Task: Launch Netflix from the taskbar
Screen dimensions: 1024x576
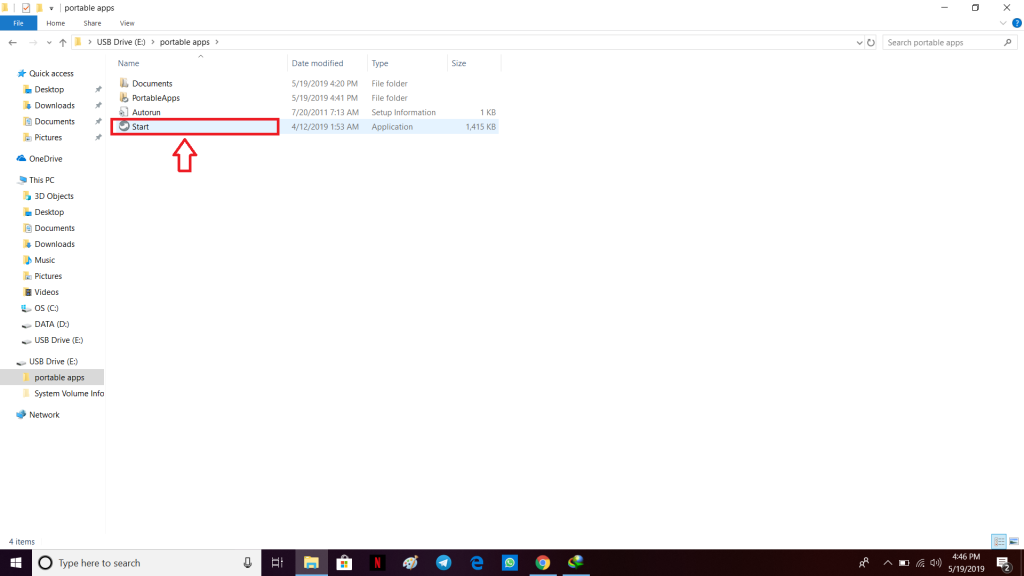Action: (377, 562)
